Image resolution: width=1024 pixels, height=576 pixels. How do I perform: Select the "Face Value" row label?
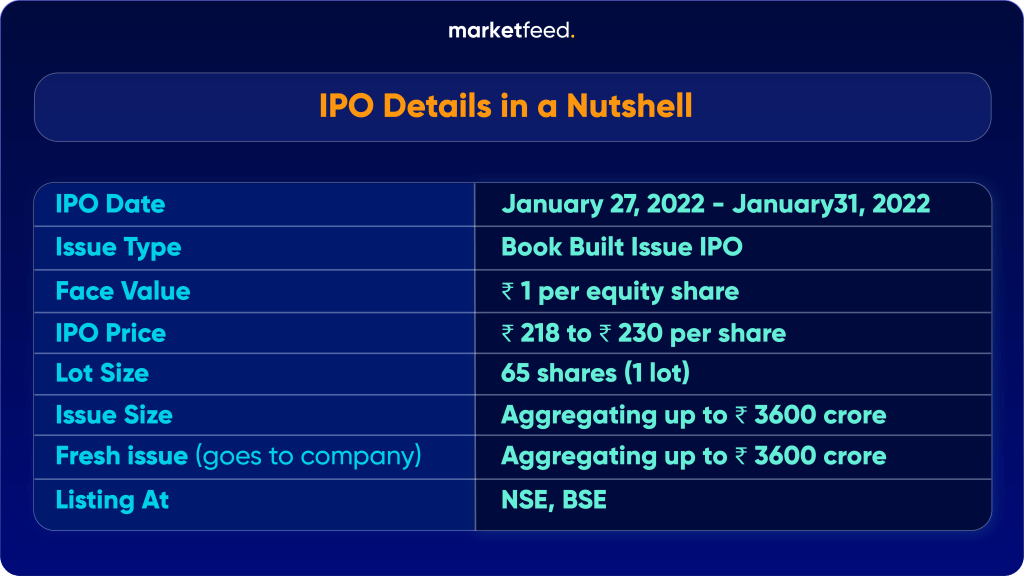pyautogui.click(x=122, y=291)
